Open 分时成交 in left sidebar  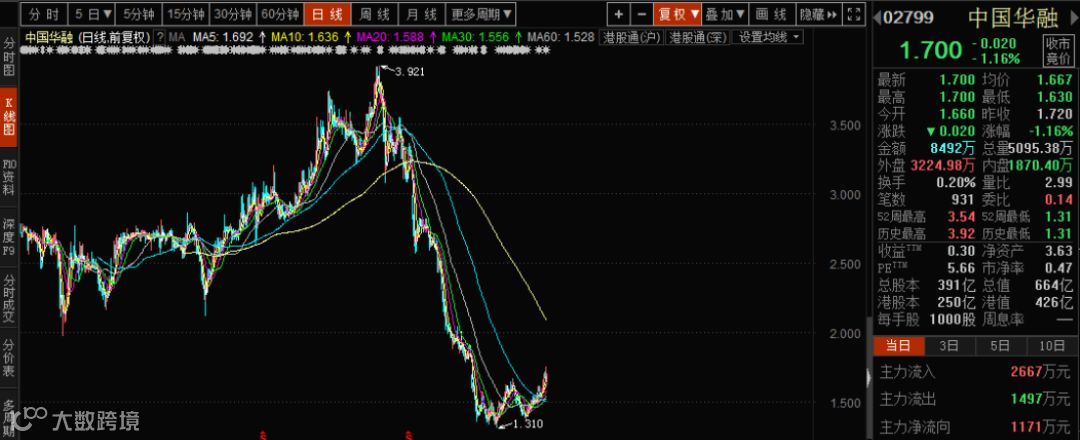tap(9, 299)
